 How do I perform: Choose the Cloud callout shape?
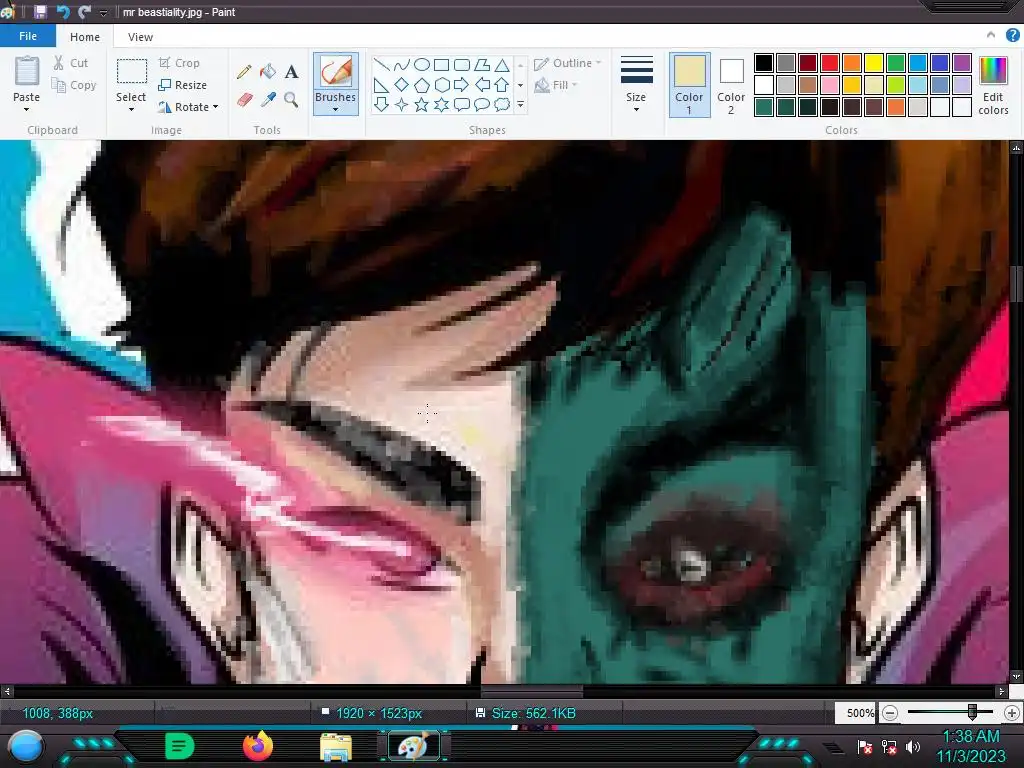click(x=502, y=104)
